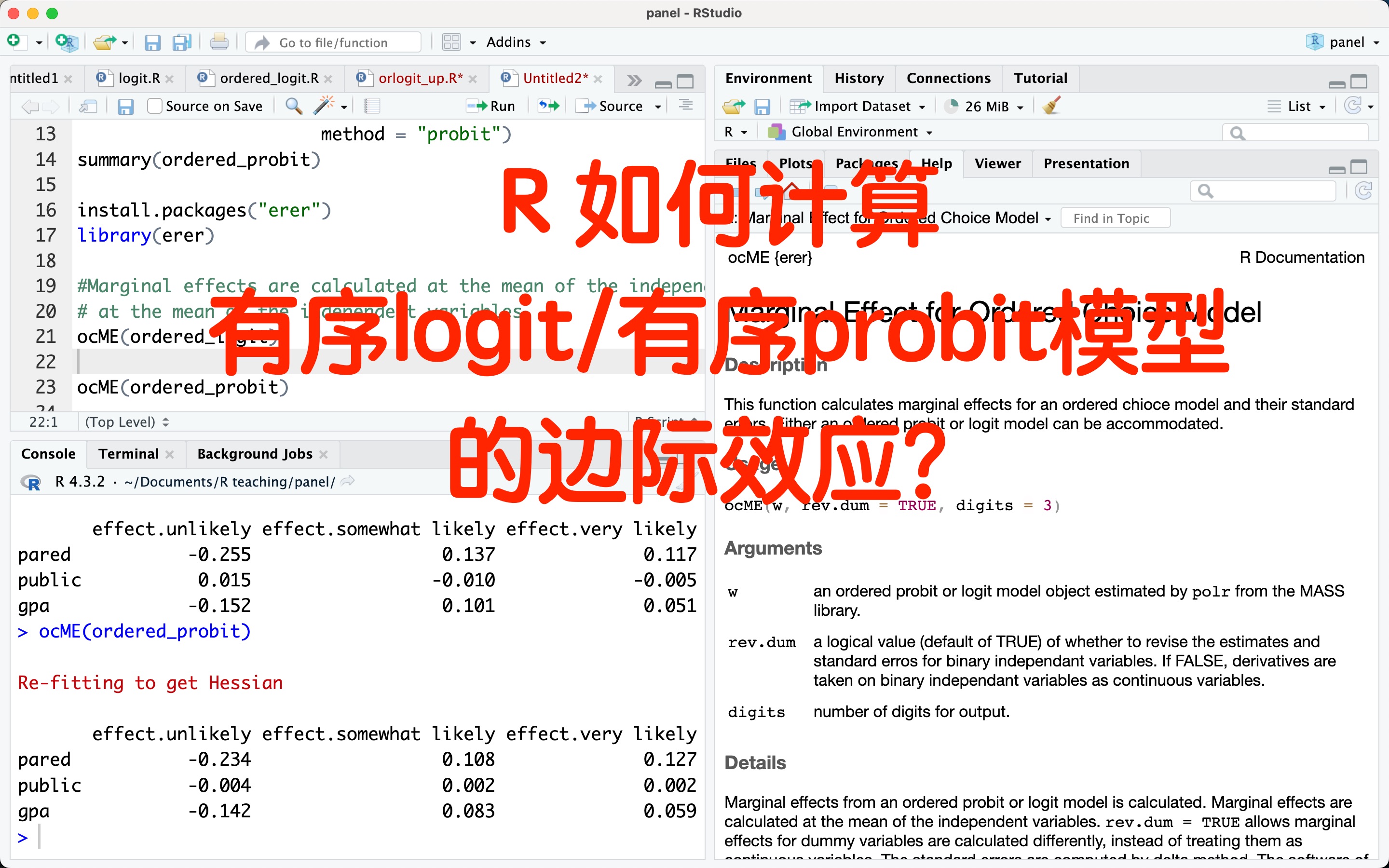1389x868 pixels.
Task: Enable the Source on Save checkbox
Action: [154, 106]
